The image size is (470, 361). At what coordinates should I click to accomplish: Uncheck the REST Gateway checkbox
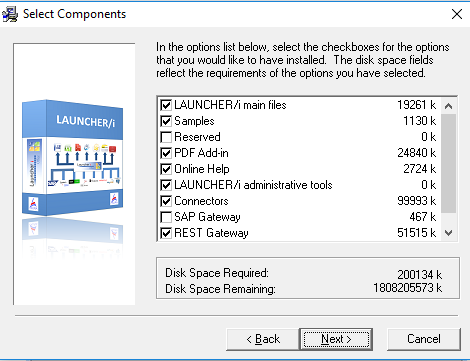(166, 233)
